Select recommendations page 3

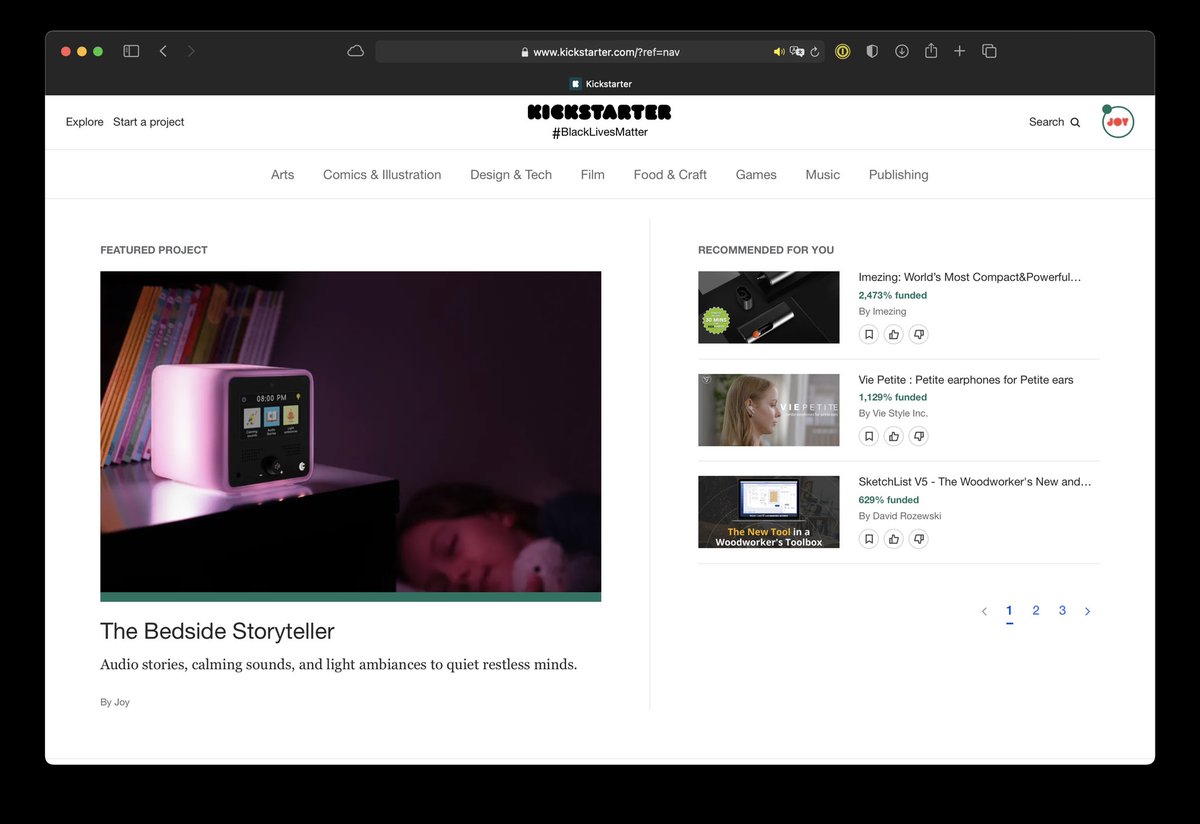1062,611
